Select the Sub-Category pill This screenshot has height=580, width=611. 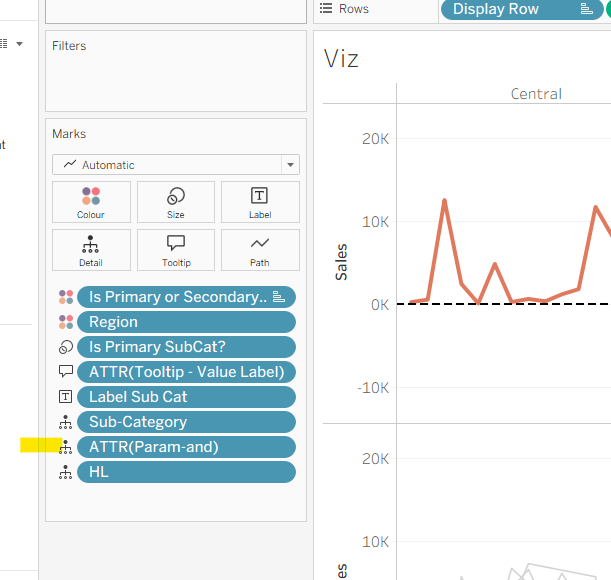[186, 422]
